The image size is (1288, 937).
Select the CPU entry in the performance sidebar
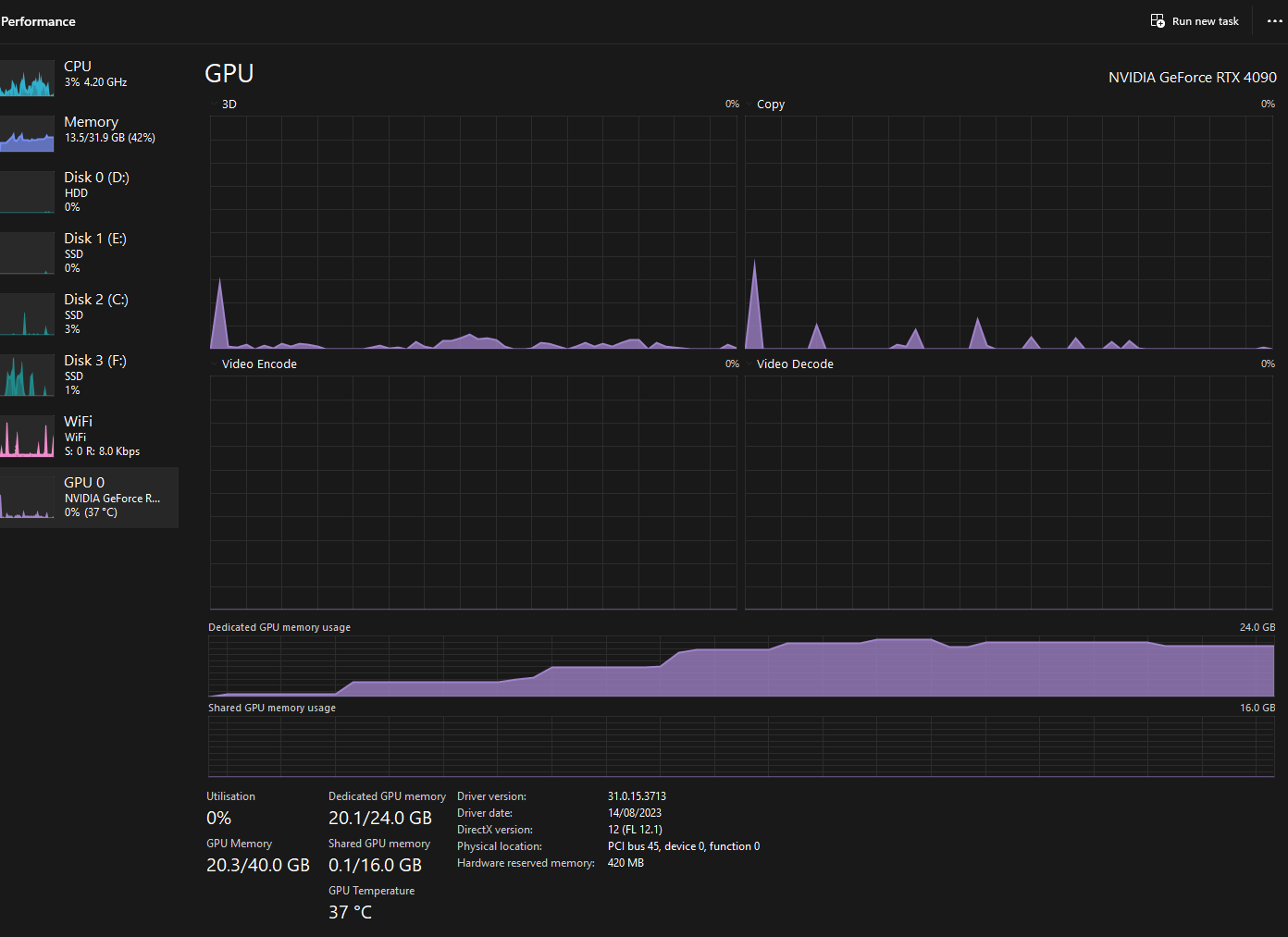(x=90, y=74)
